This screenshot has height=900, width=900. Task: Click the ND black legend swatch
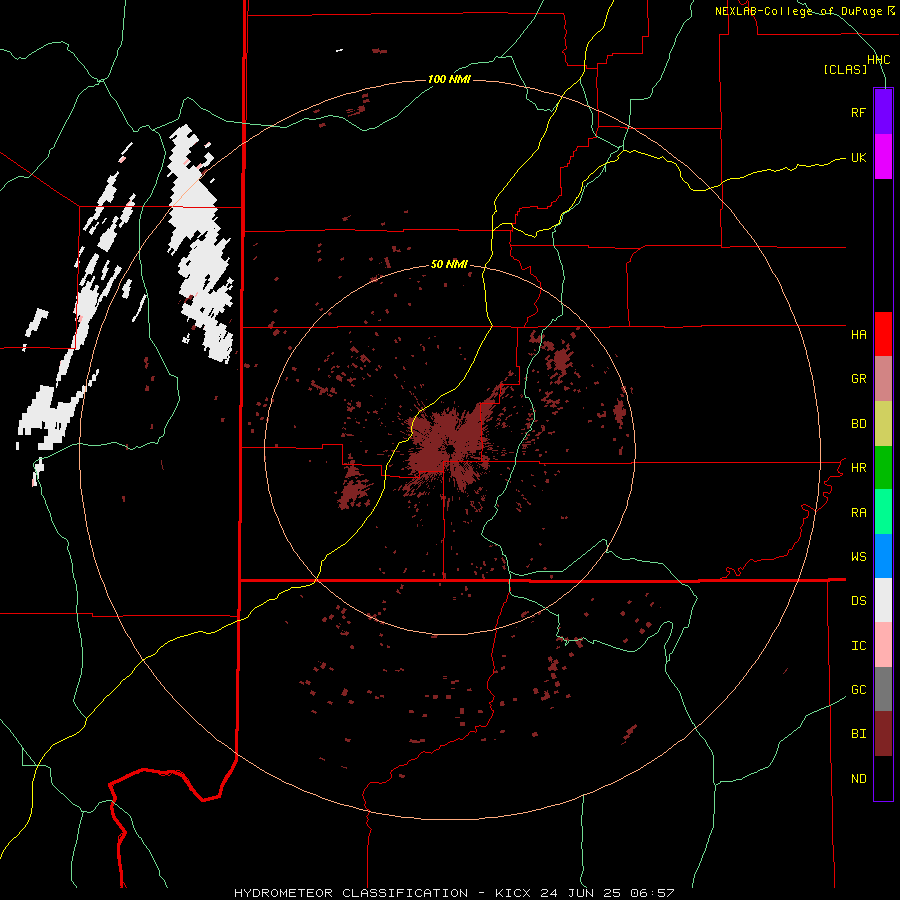tap(883, 778)
